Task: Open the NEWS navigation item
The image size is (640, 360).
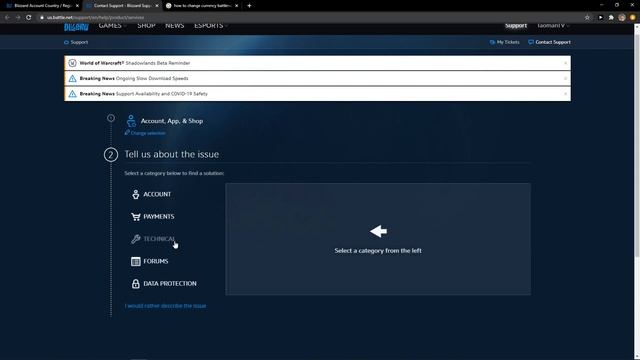Action: [x=175, y=26]
